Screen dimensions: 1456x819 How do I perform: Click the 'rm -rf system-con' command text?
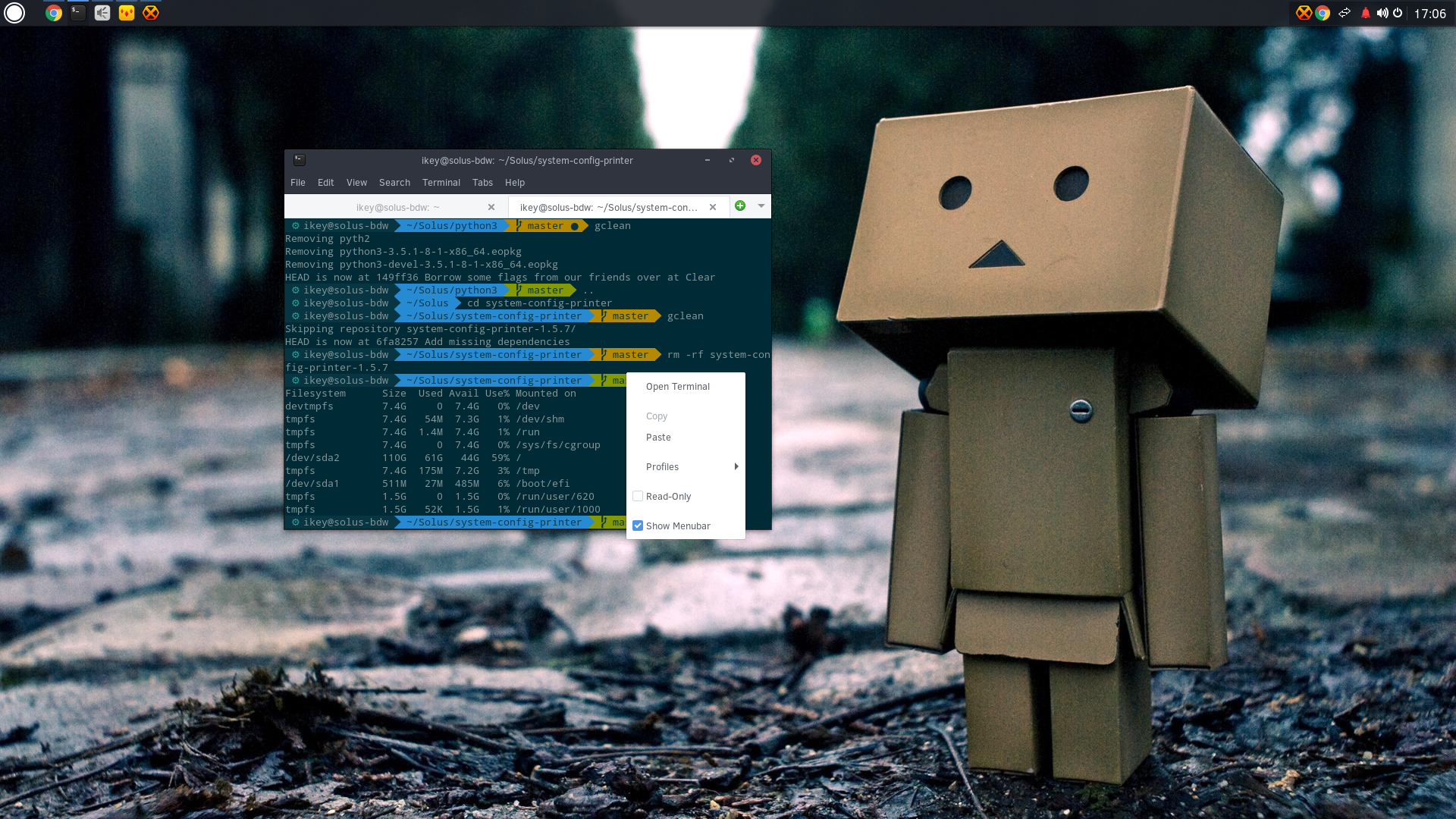[x=719, y=355]
